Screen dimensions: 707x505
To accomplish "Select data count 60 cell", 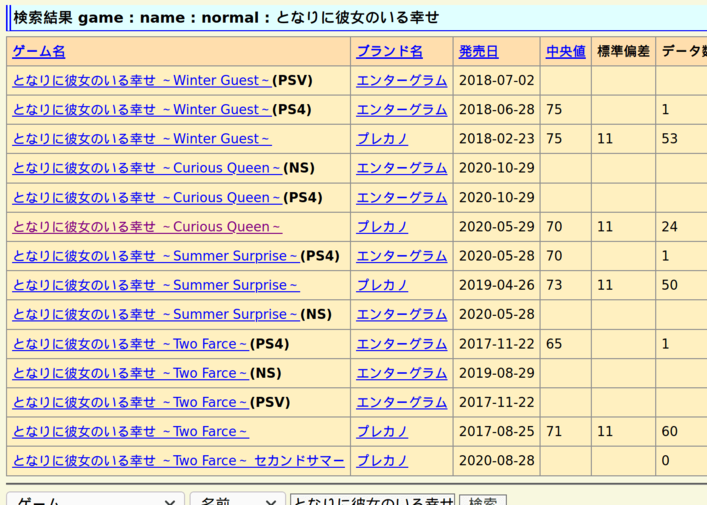I will [681, 432].
